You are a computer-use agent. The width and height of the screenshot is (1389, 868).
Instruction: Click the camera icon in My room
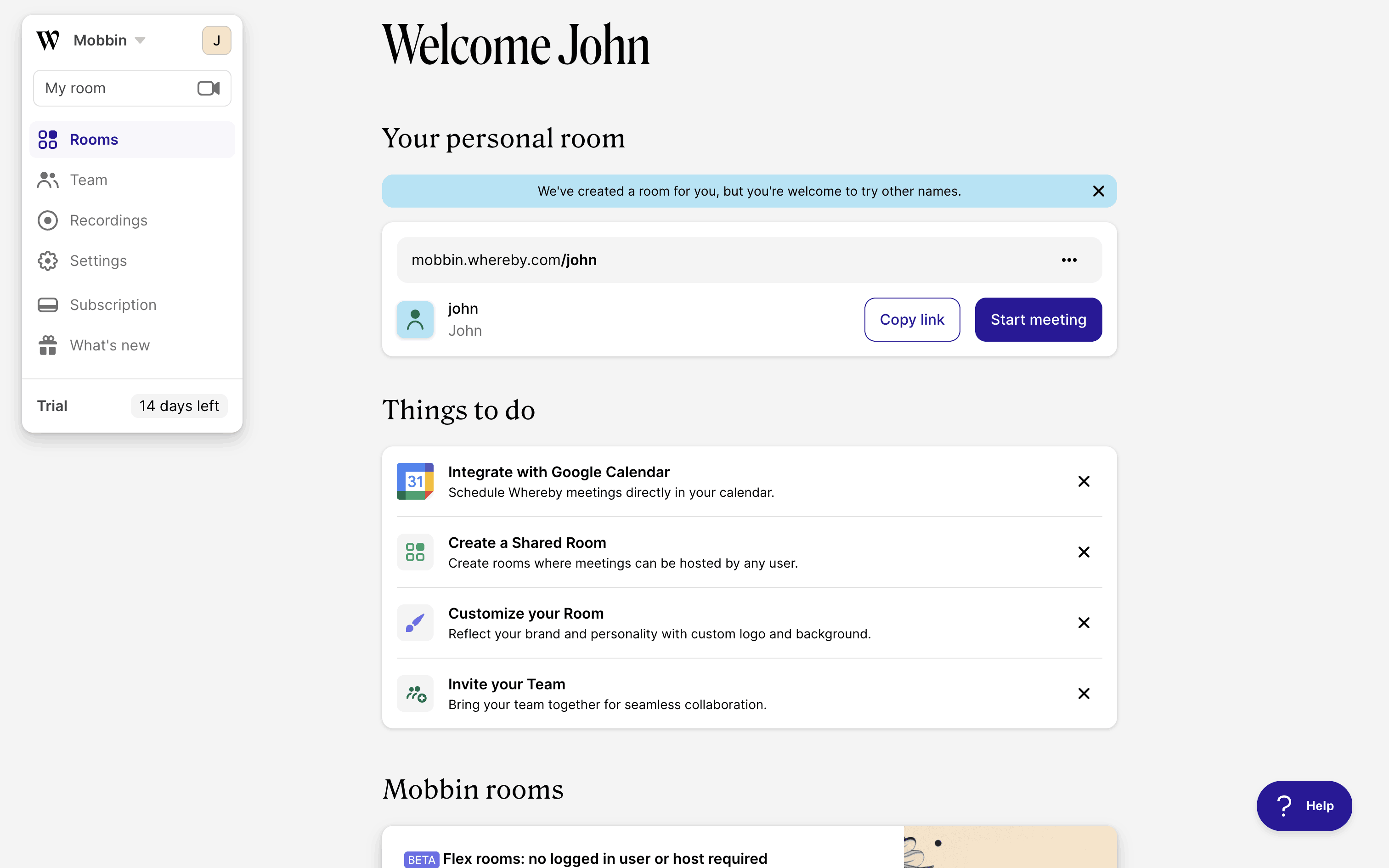click(x=209, y=88)
